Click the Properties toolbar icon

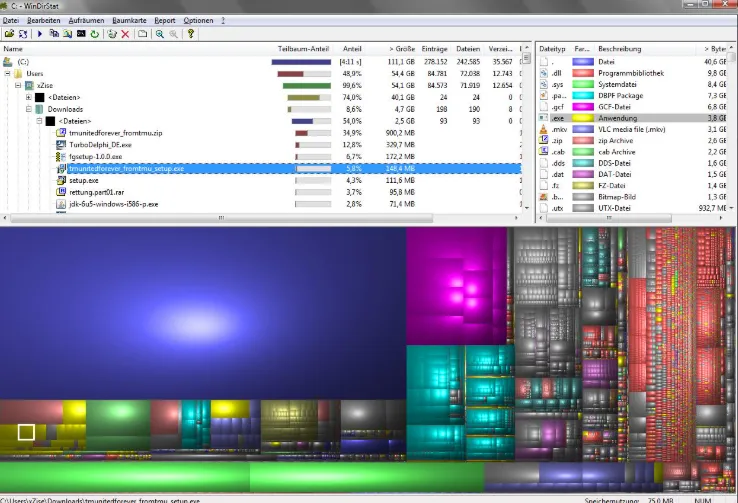point(142,34)
